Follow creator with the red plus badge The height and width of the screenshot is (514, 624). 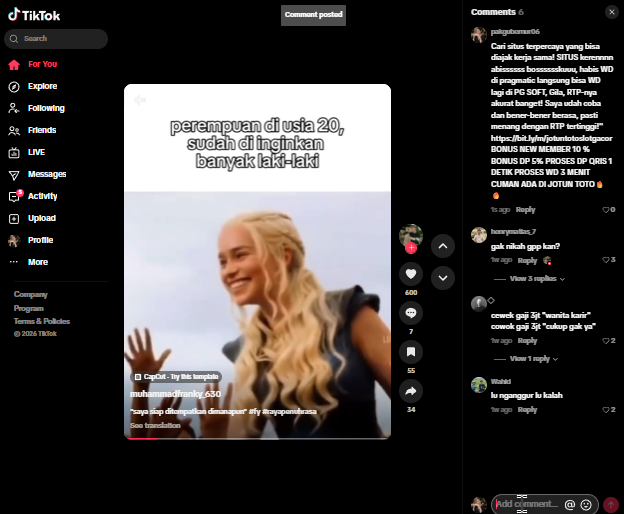pyautogui.click(x=411, y=248)
